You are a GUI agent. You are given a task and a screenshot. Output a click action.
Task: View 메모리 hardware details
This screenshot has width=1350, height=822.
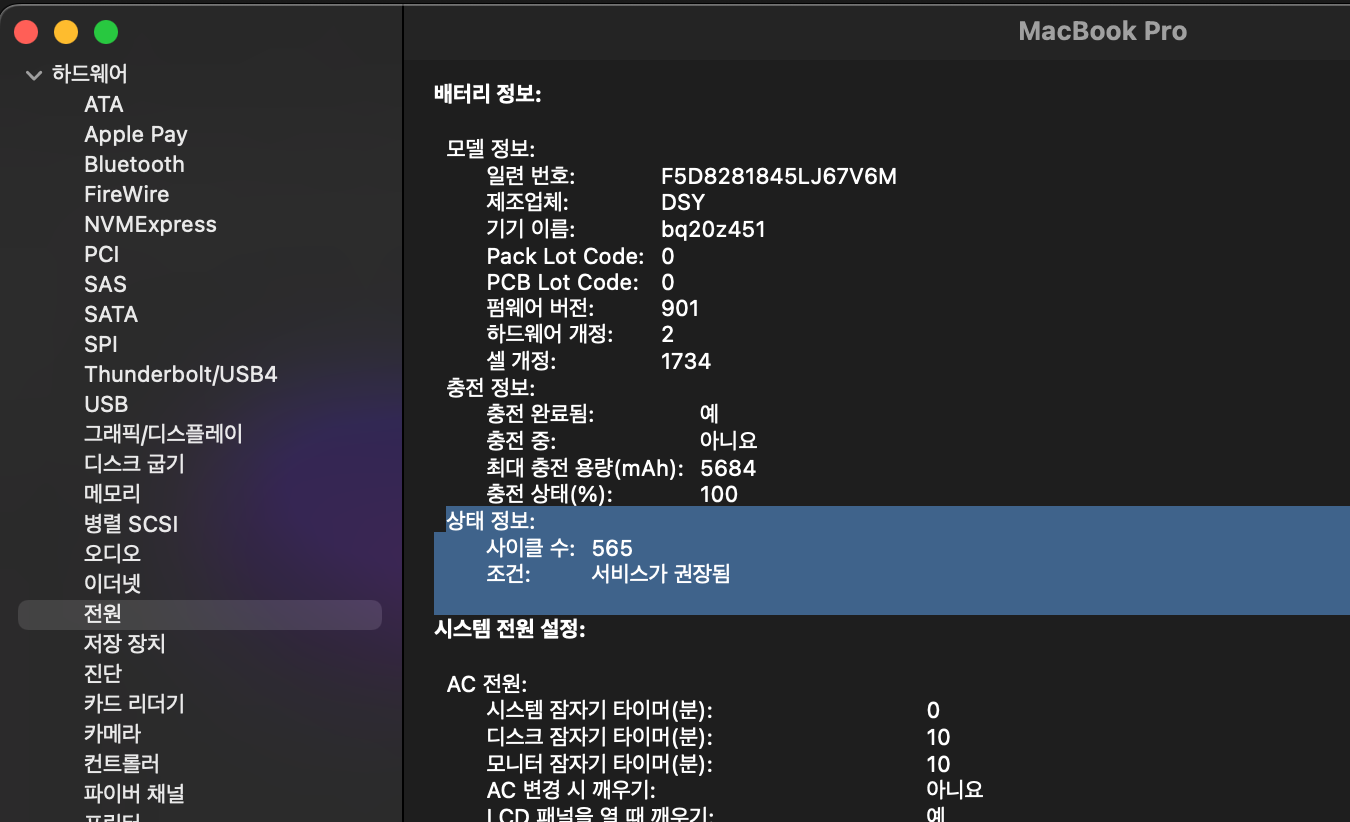click(110, 493)
